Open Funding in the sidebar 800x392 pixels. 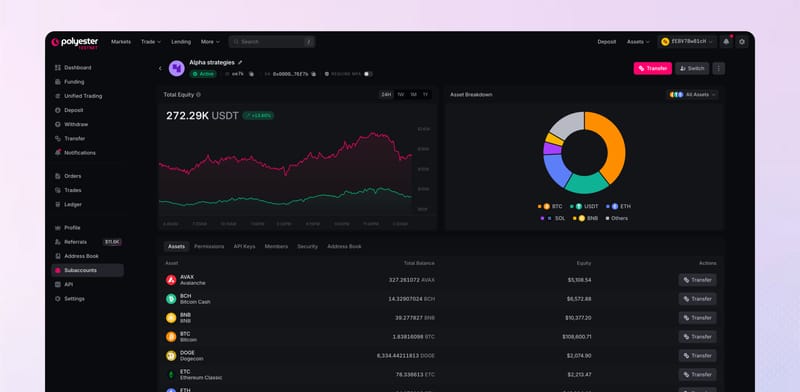pos(87,82)
